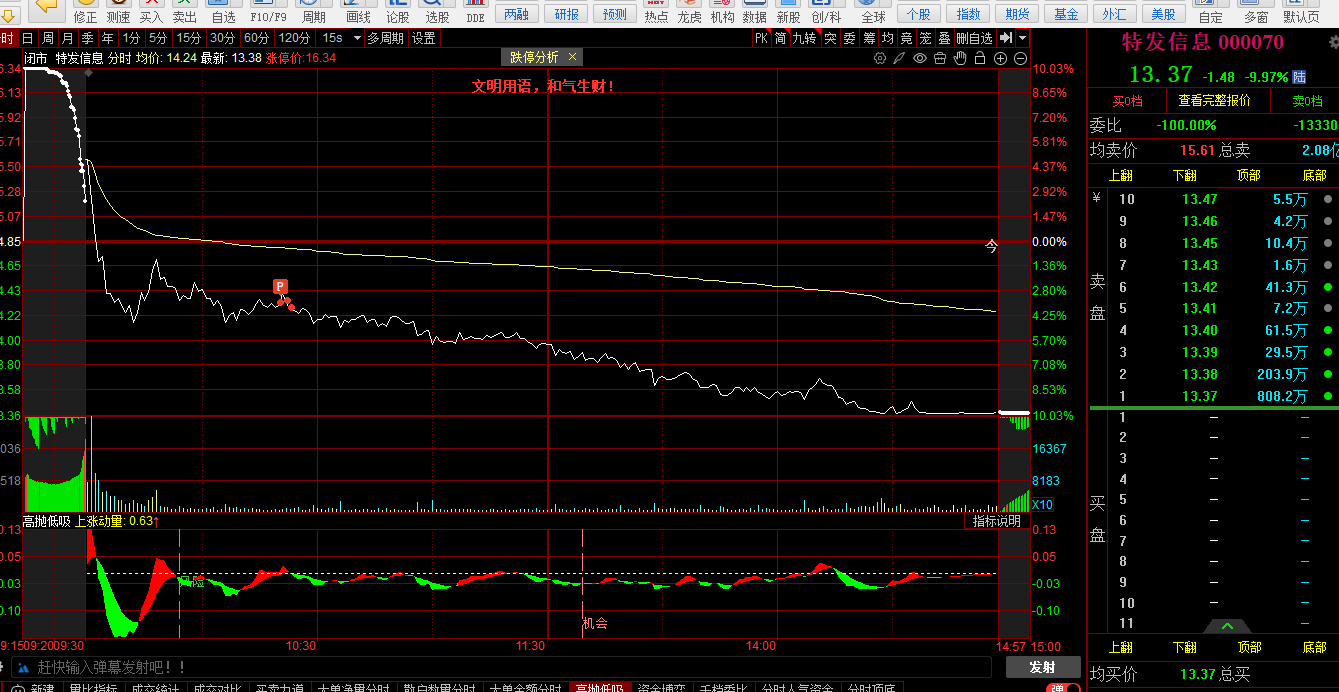Viewport: 1339px width, 692px height.
Task: Switch to the 资金博弈 indicator tab
Action: coord(663,688)
